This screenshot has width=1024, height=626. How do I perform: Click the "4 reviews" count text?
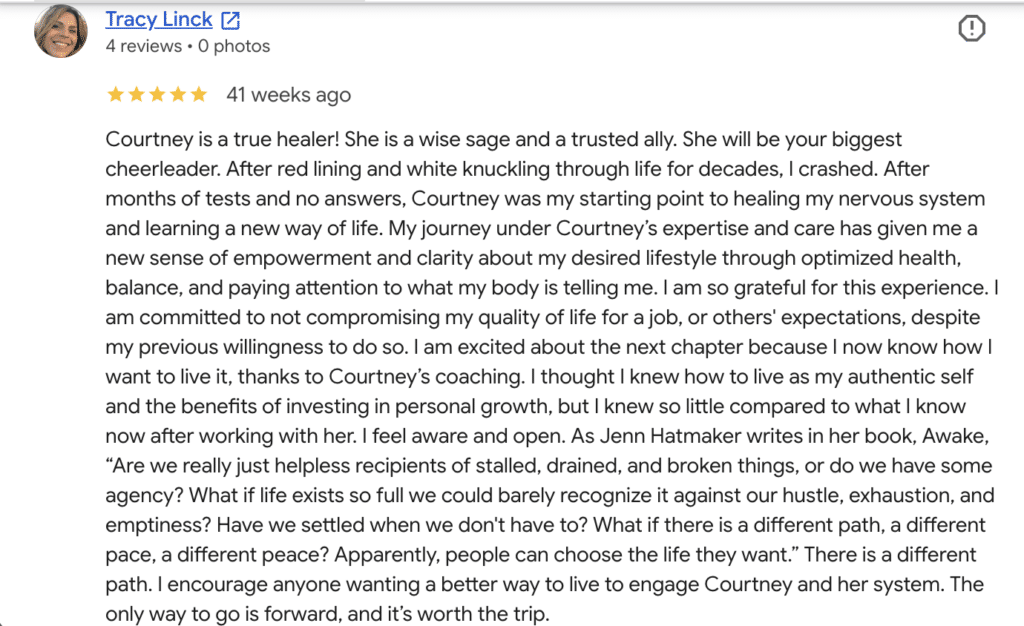(x=144, y=46)
